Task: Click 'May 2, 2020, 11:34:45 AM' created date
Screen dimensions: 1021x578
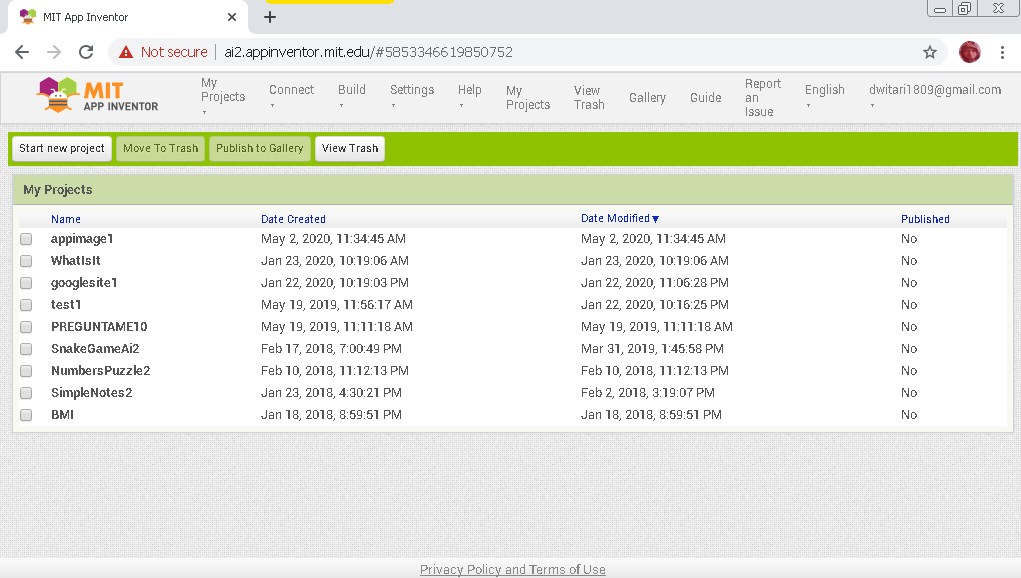Action: pyautogui.click(x=333, y=239)
